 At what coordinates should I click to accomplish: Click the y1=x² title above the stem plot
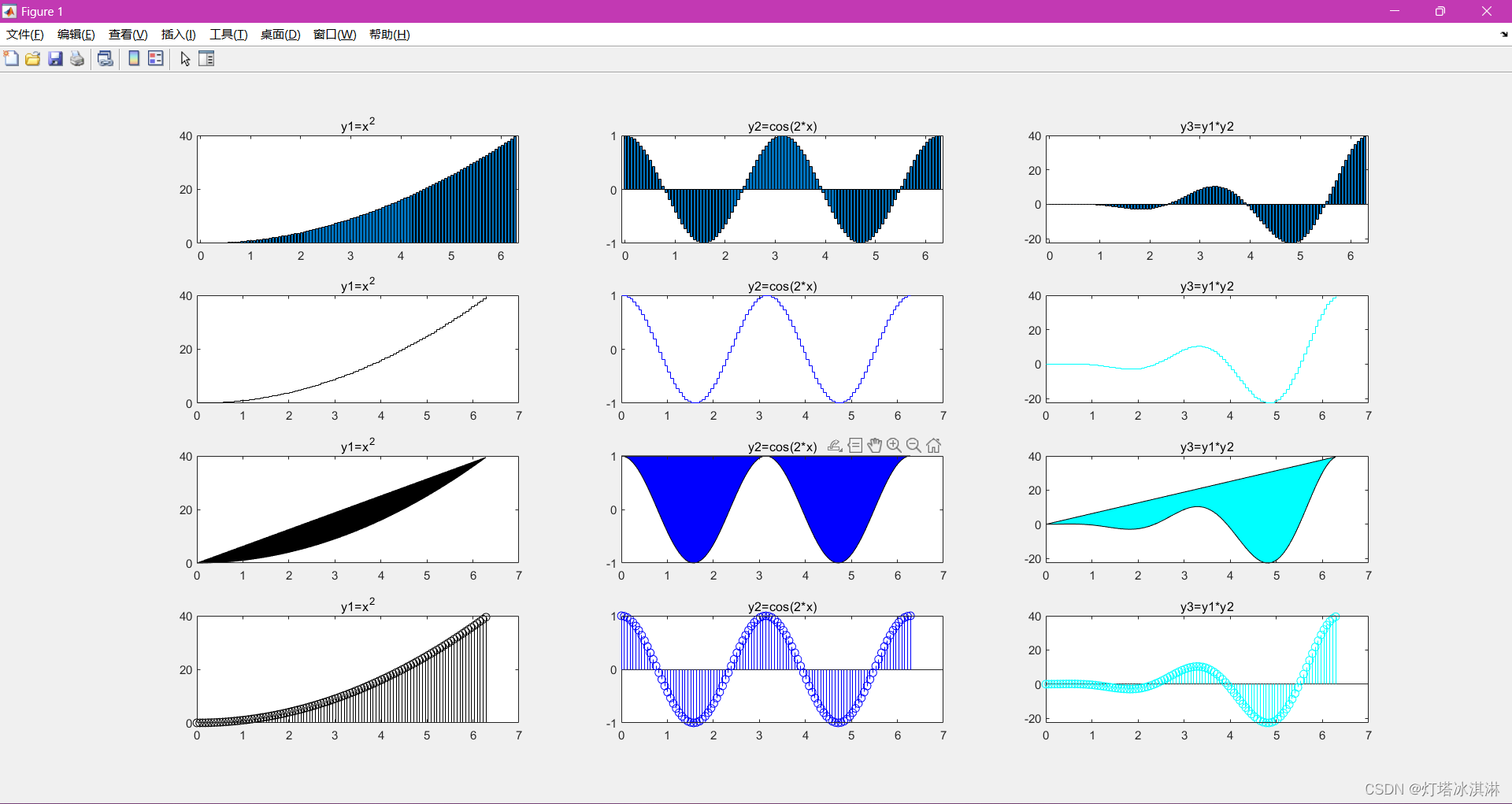click(x=358, y=606)
